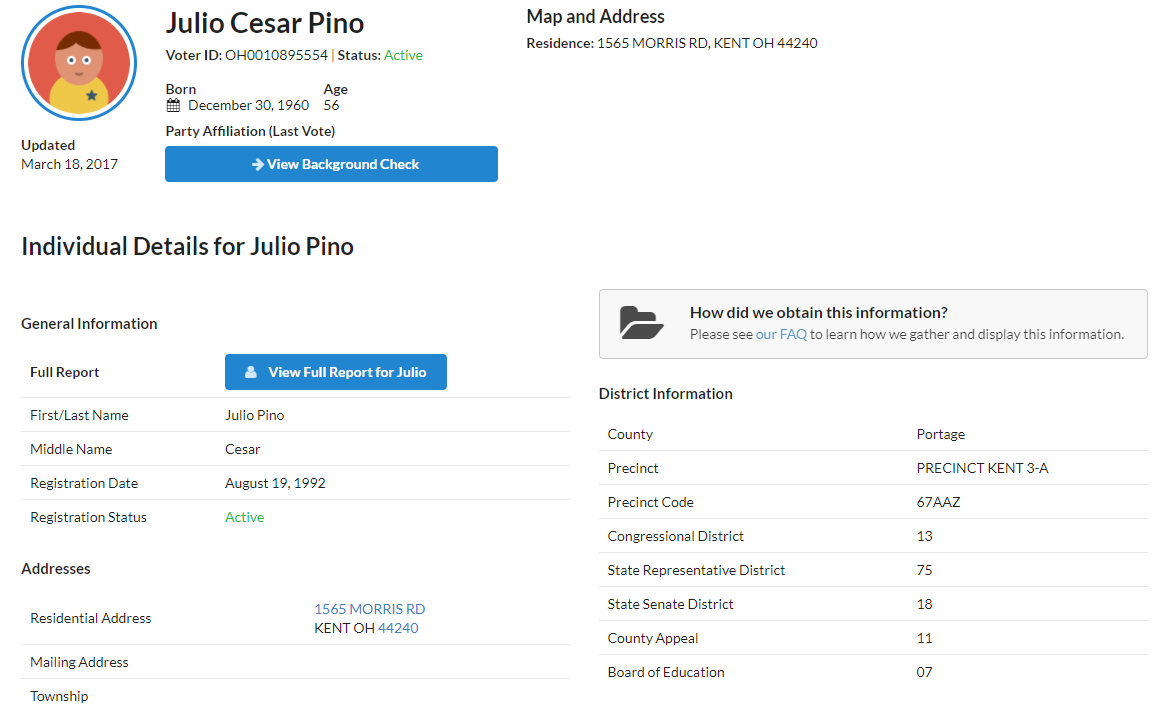Click the 'Julio Pino' First/Last Name value
Screen dimensions: 1155x715
pyautogui.click(x=255, y=415)
